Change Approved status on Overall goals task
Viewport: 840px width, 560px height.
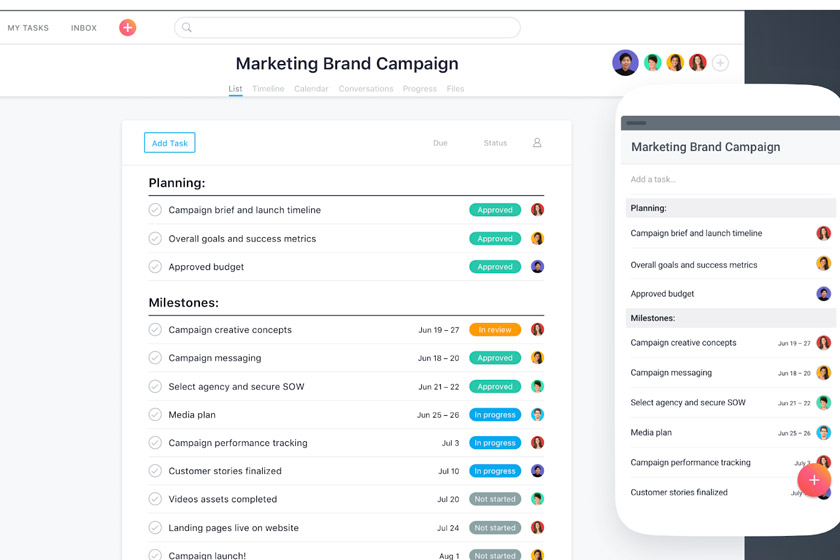(x=495, y=239)
